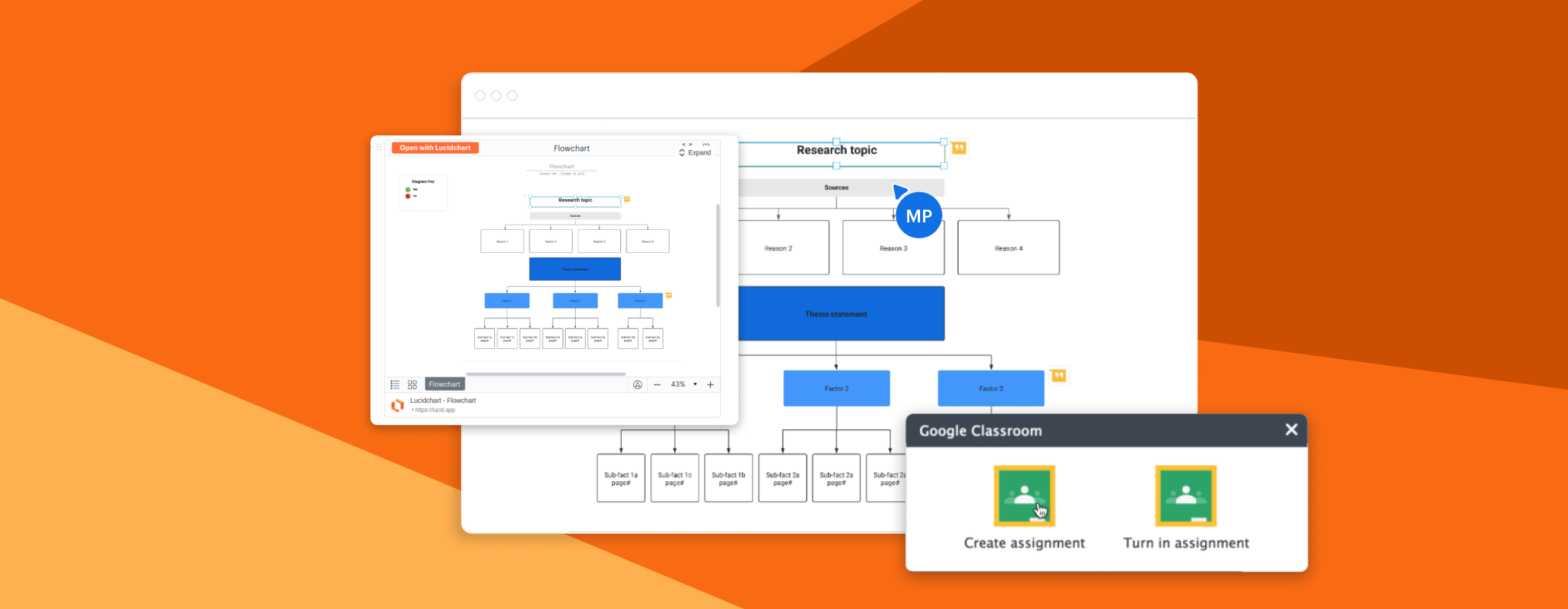The width and height of the screenshot is (1568, 609).
Task: Click the Flowchart title in embed header
Action: (x=572, y=148)
